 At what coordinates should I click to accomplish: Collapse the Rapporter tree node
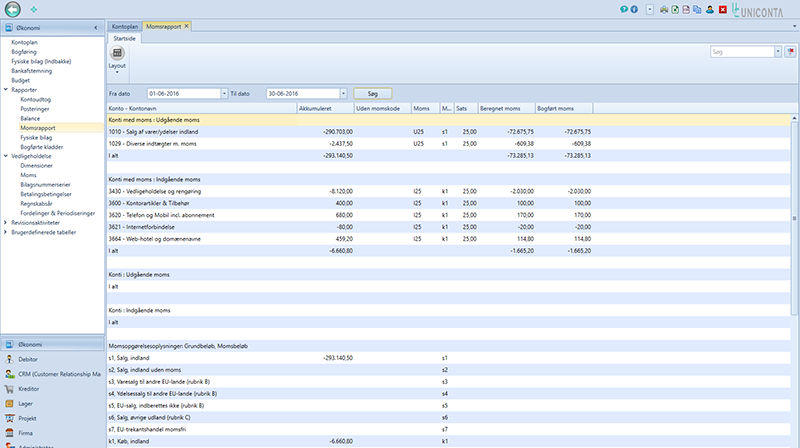click(6, 90)
